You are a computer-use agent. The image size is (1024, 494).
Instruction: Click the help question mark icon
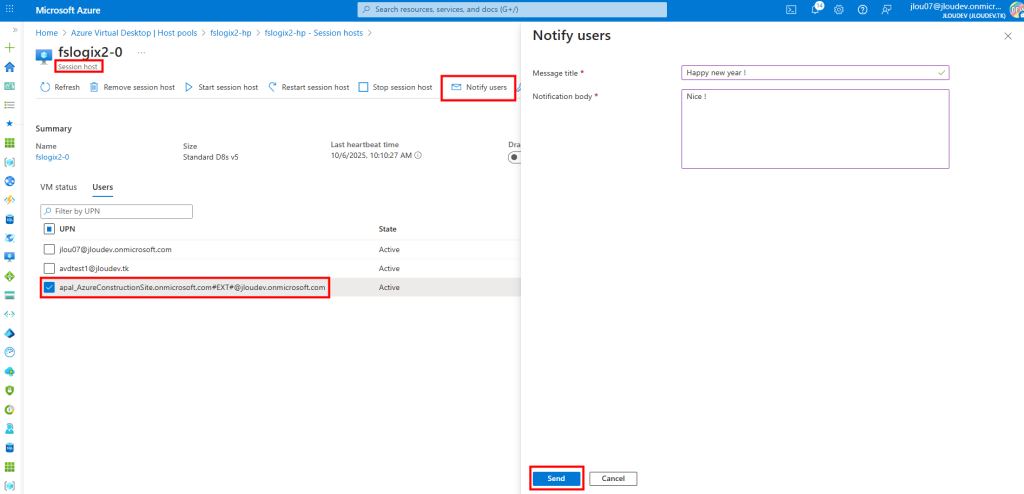point(862,10)
